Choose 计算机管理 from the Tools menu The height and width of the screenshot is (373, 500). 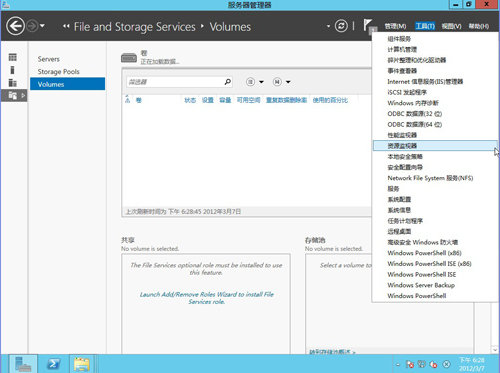point(434,50)
